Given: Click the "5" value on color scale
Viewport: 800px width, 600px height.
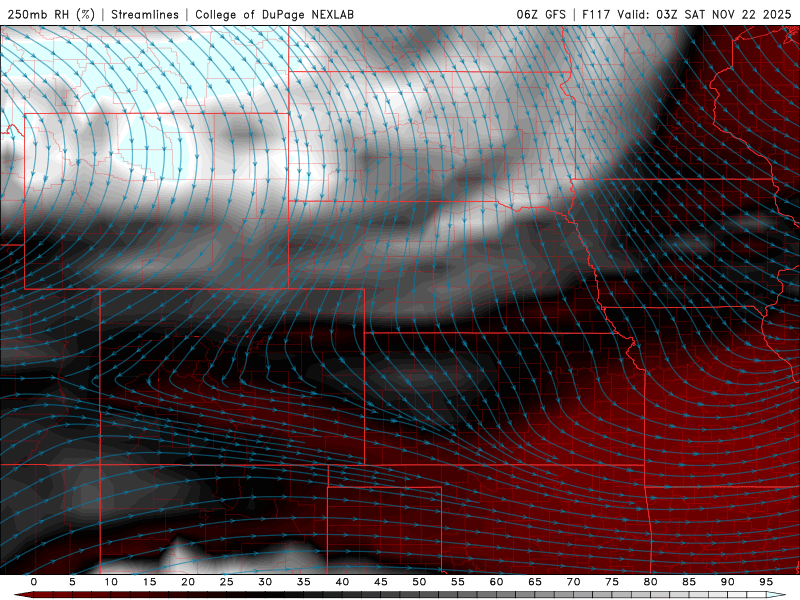Looking at the screenshot, I should [x=72, y=582].
